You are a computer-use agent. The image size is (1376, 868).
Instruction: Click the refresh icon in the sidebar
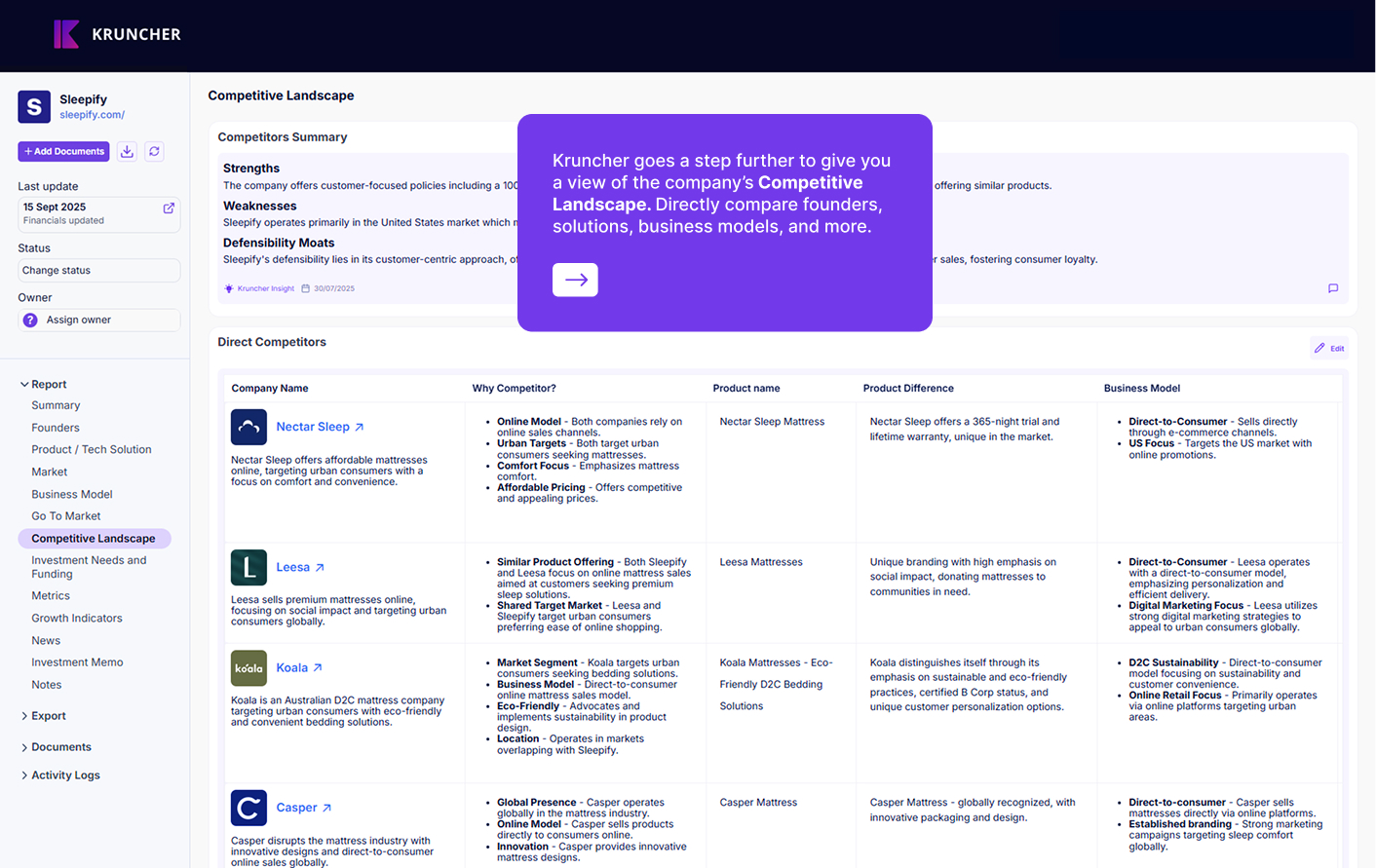[x=154, y=151]
